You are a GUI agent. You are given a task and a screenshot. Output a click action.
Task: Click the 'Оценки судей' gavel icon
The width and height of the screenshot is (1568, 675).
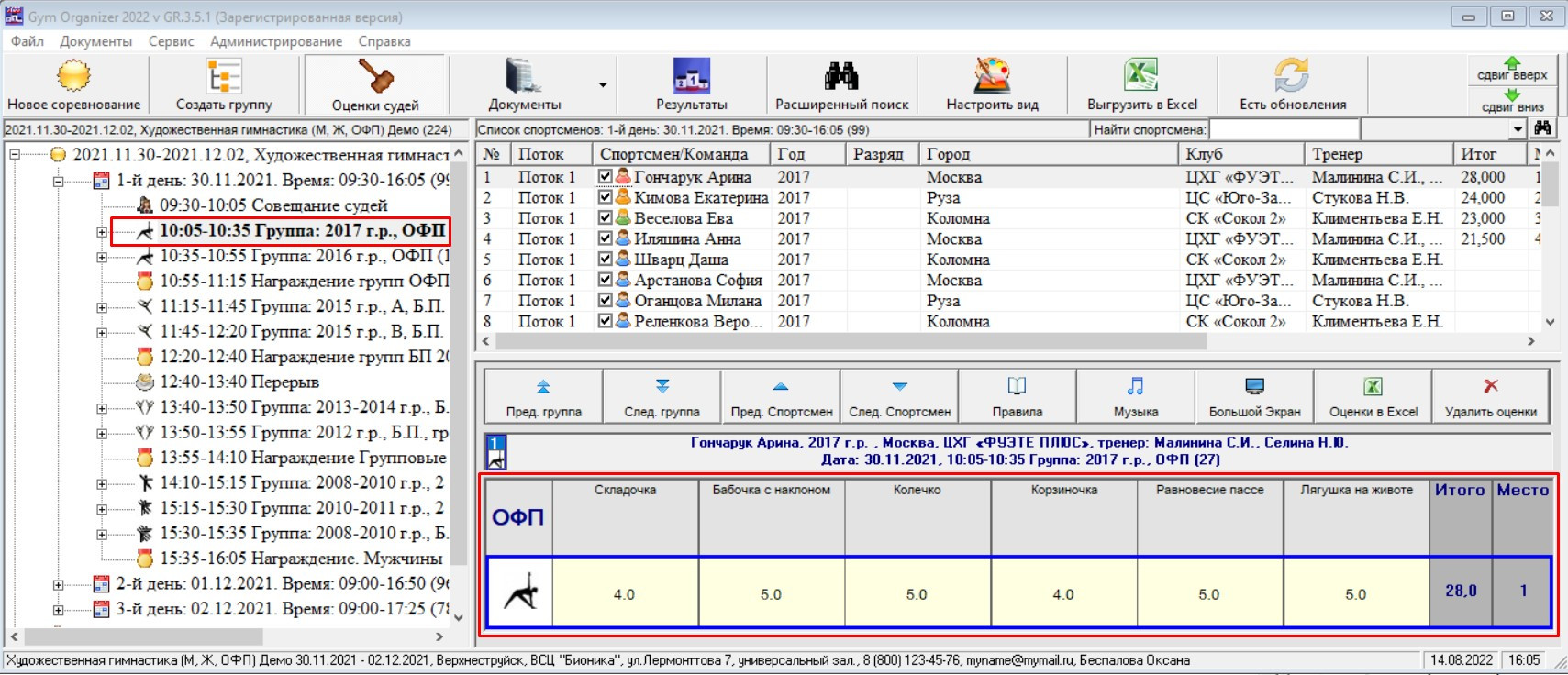tap(375, 77)
